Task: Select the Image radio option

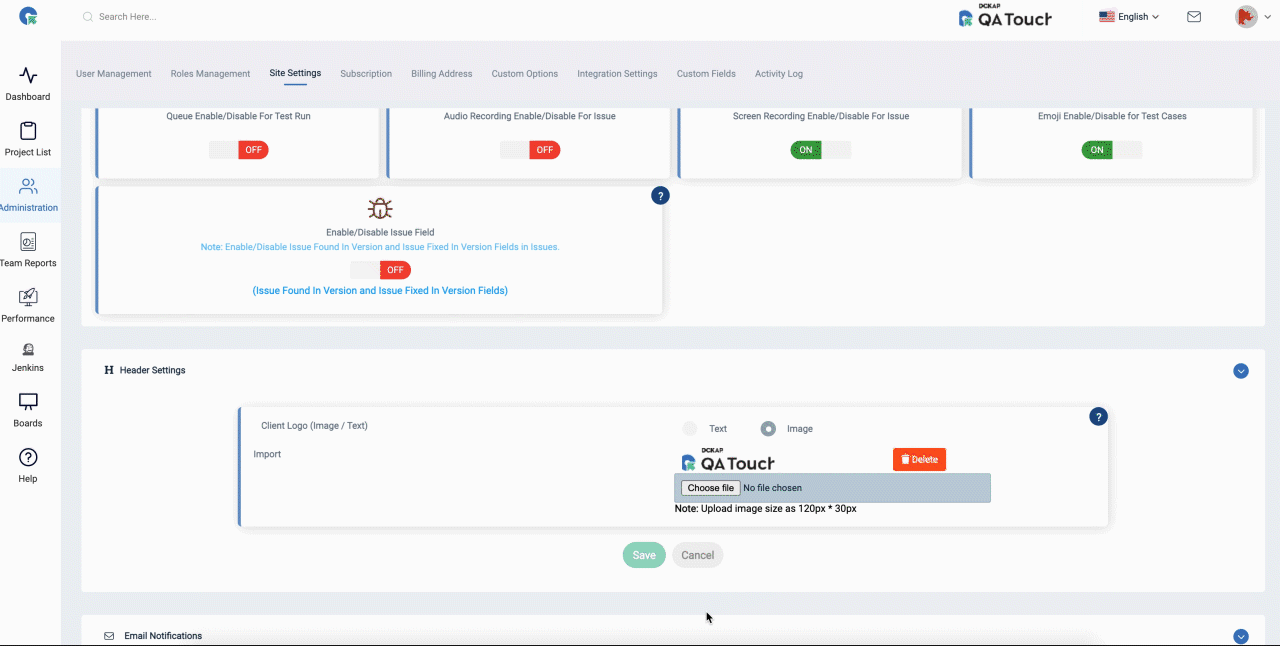Action: coord(768,428)
